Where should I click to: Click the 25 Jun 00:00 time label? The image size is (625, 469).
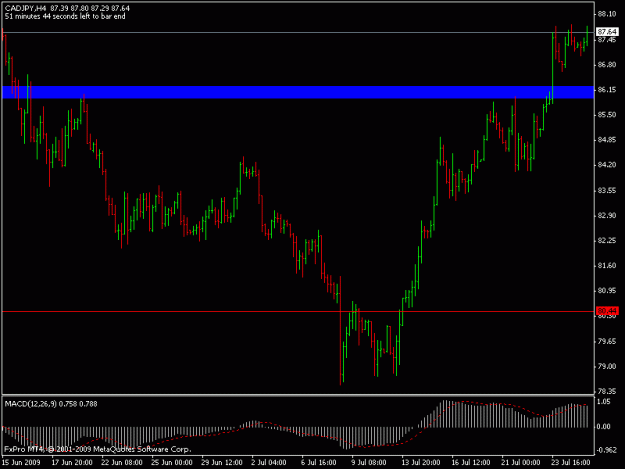coord(172,462)
